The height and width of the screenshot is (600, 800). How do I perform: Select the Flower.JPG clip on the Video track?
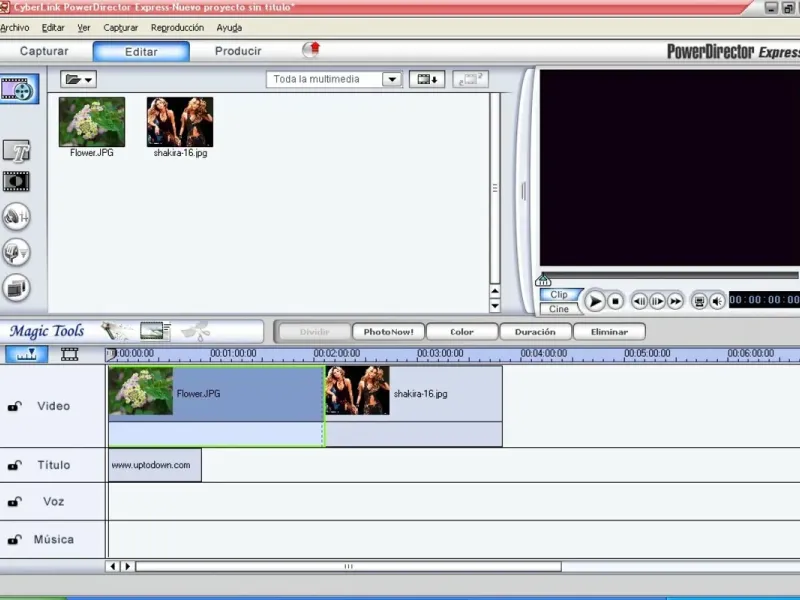pos(216,406)
